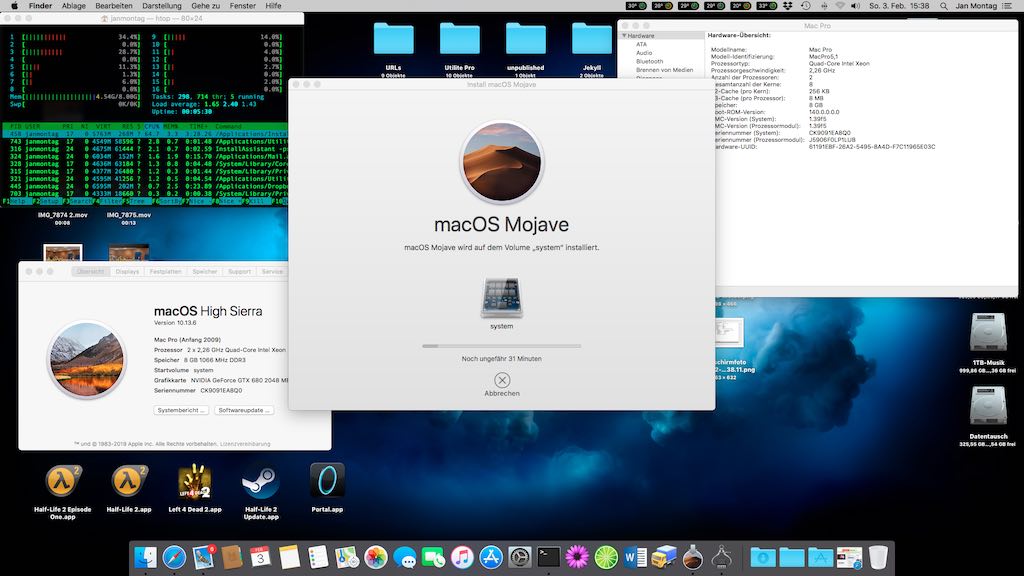Screen dimensions: 1024x576
Task: Open Safari from the Dock
Action: coord(173,558)
